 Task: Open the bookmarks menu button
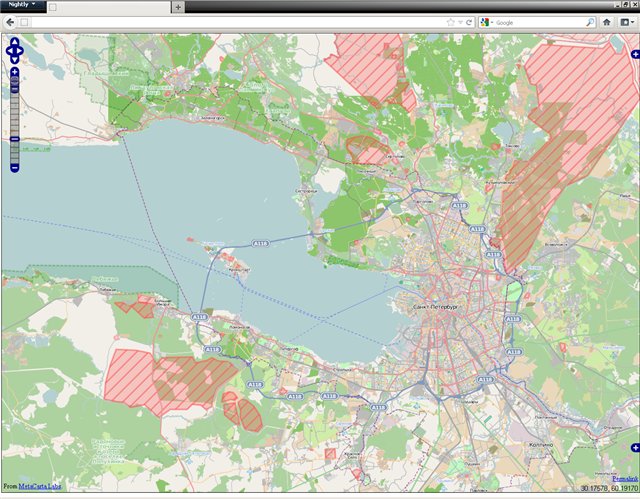pos(627,22)
